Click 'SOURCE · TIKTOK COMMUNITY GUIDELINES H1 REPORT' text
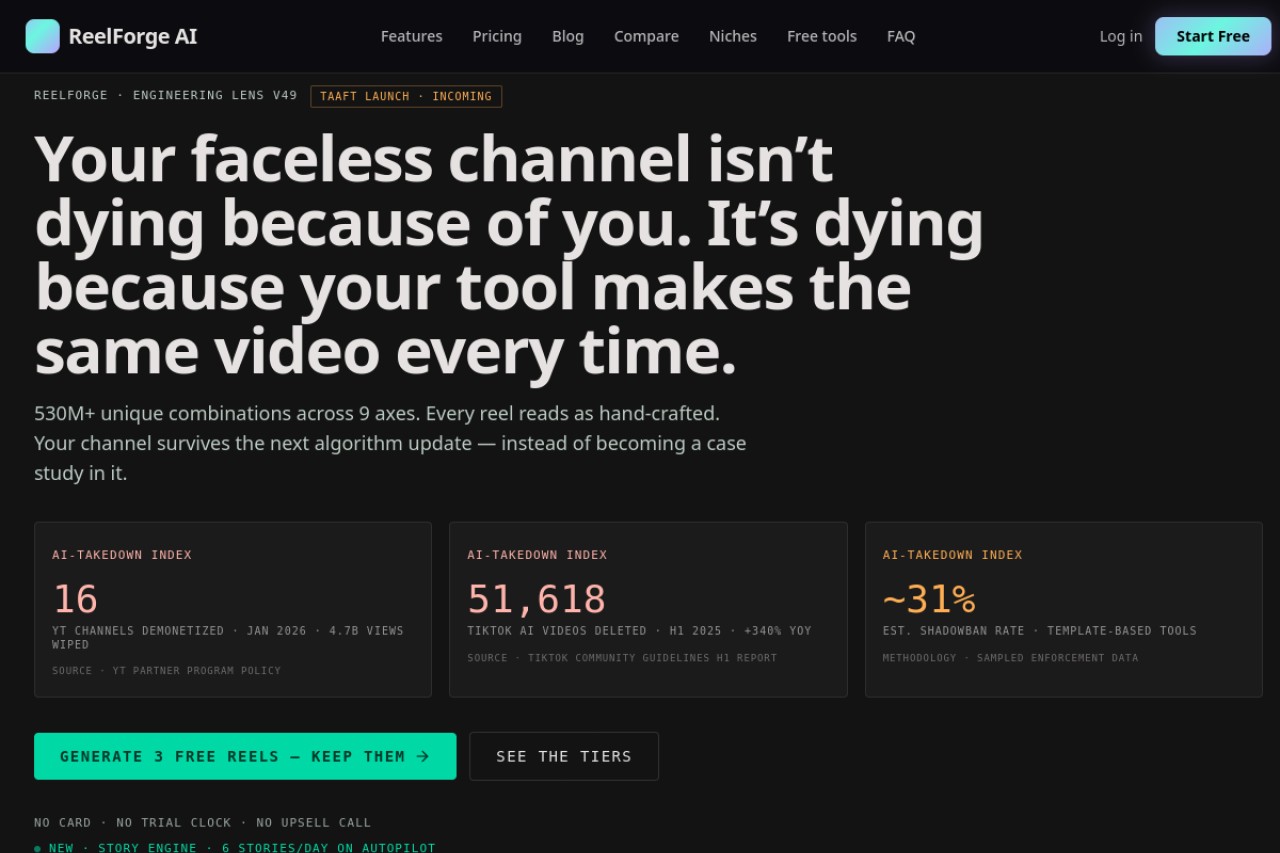 pyautogui.click(x=622, y=658)
